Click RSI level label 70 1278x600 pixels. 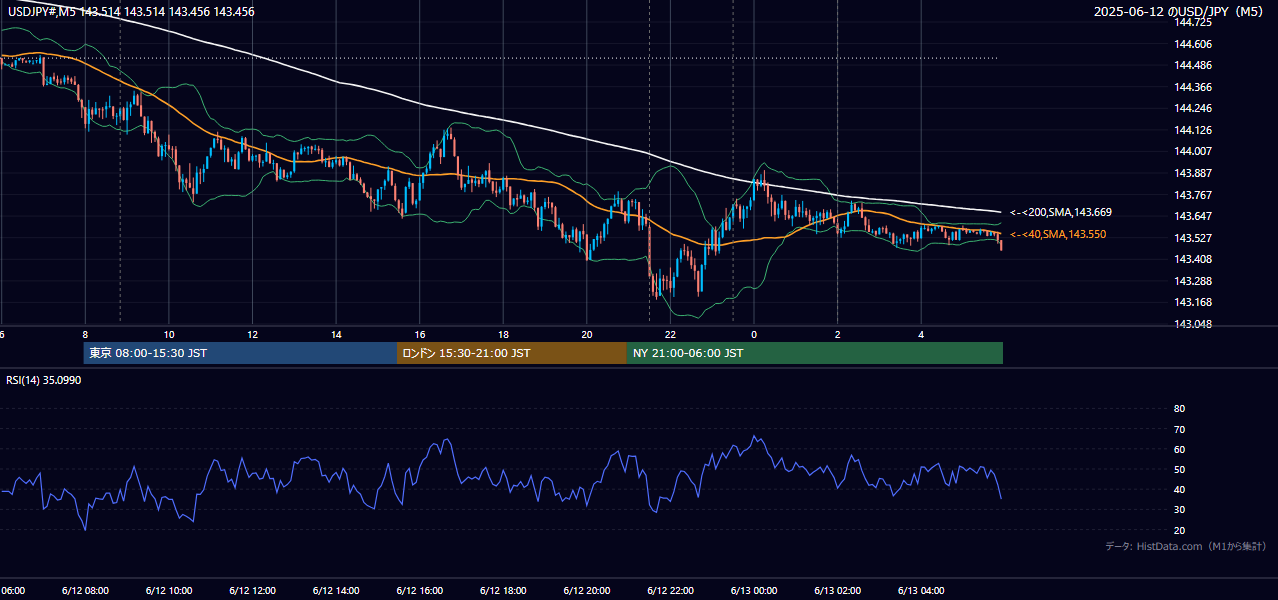click(1179, 429)
